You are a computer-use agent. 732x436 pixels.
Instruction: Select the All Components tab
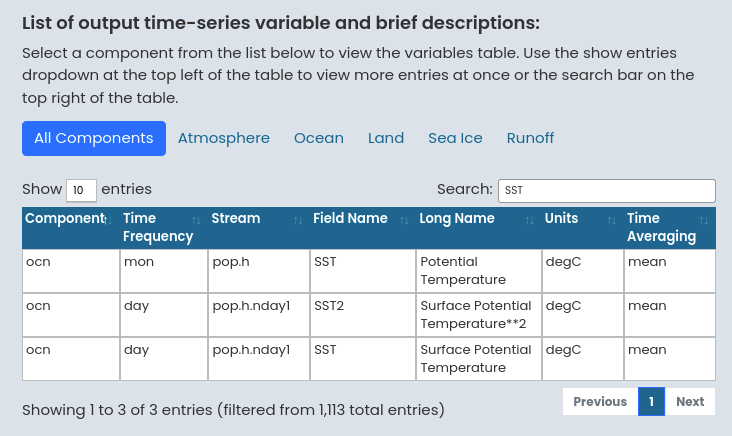tap(94, 138)
